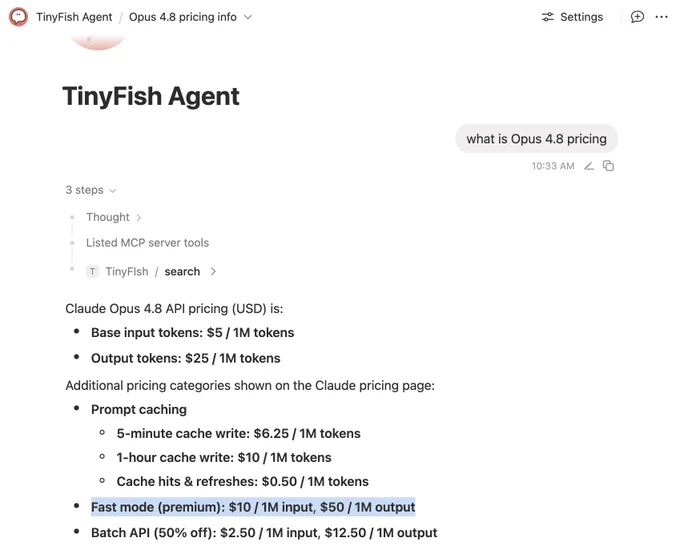Click the 10:33 AM timestamp
The width and height of the screenshot is (680, 554).
pos(553,166)
